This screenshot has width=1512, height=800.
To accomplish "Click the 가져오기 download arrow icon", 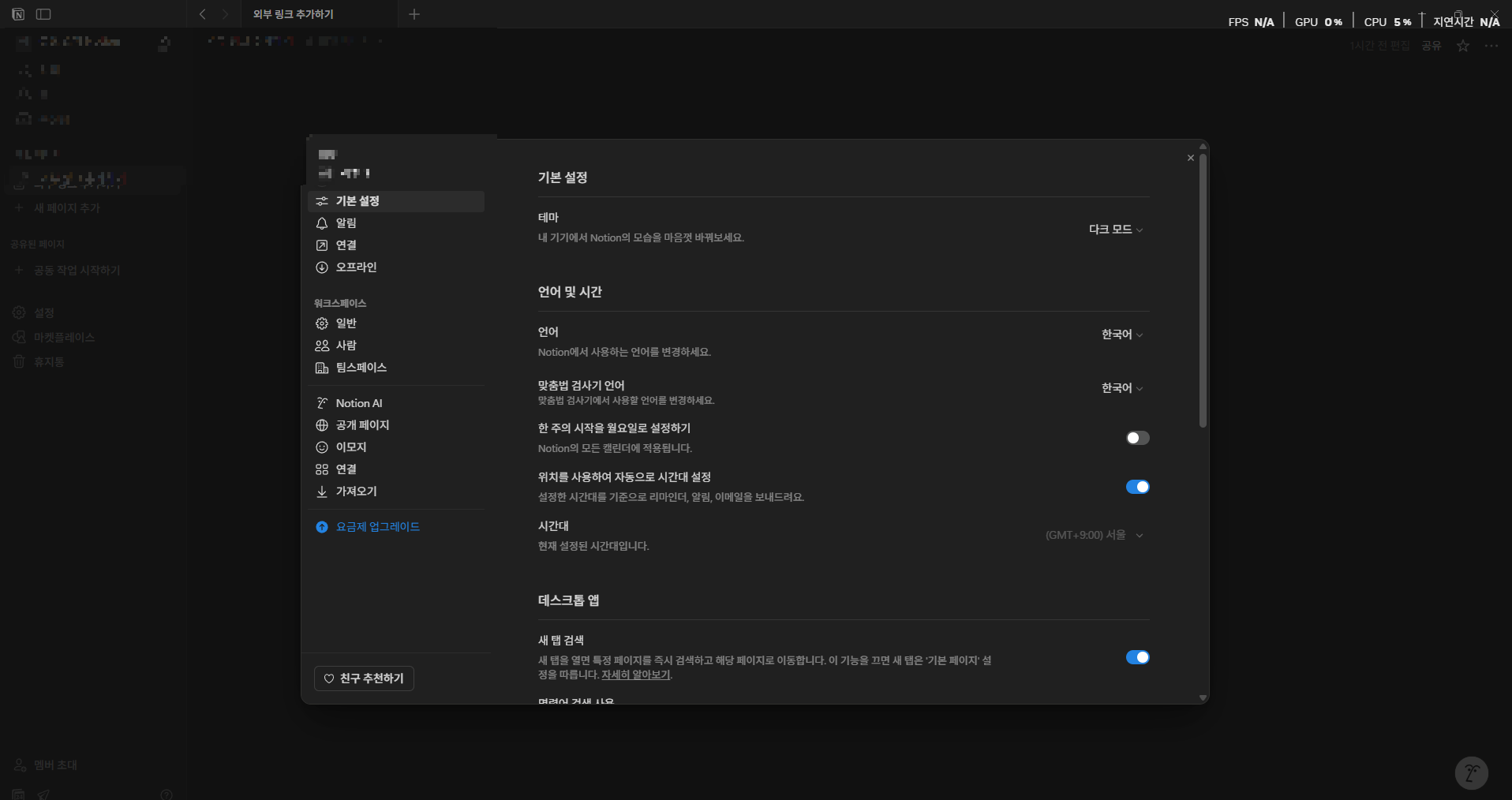I will coord(322,492).
